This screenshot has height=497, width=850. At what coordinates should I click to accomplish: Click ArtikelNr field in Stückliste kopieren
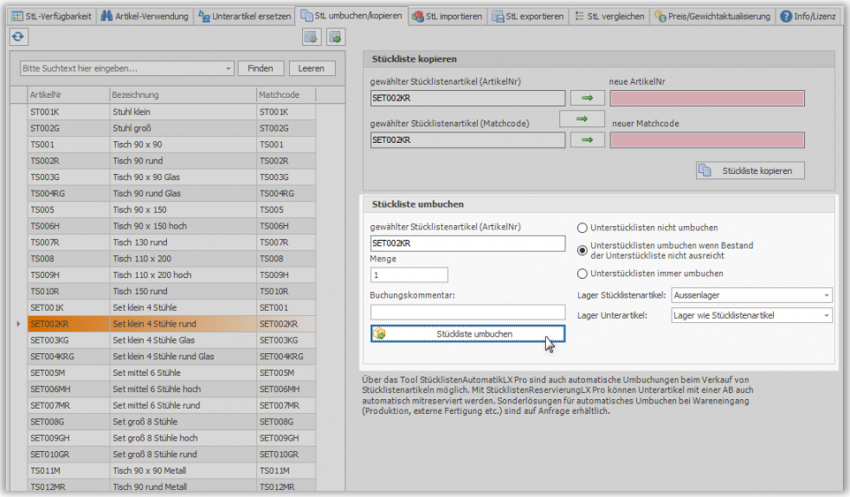point(467,98)
